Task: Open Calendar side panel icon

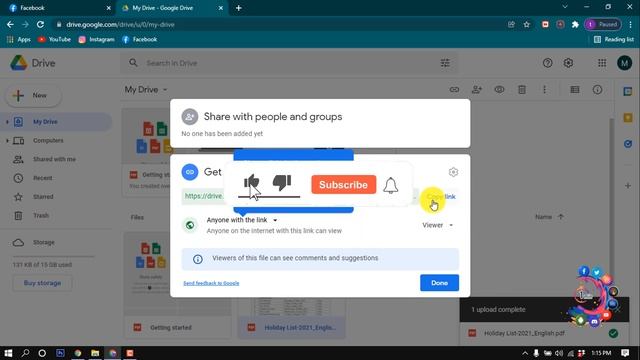Action: (628, 91)
